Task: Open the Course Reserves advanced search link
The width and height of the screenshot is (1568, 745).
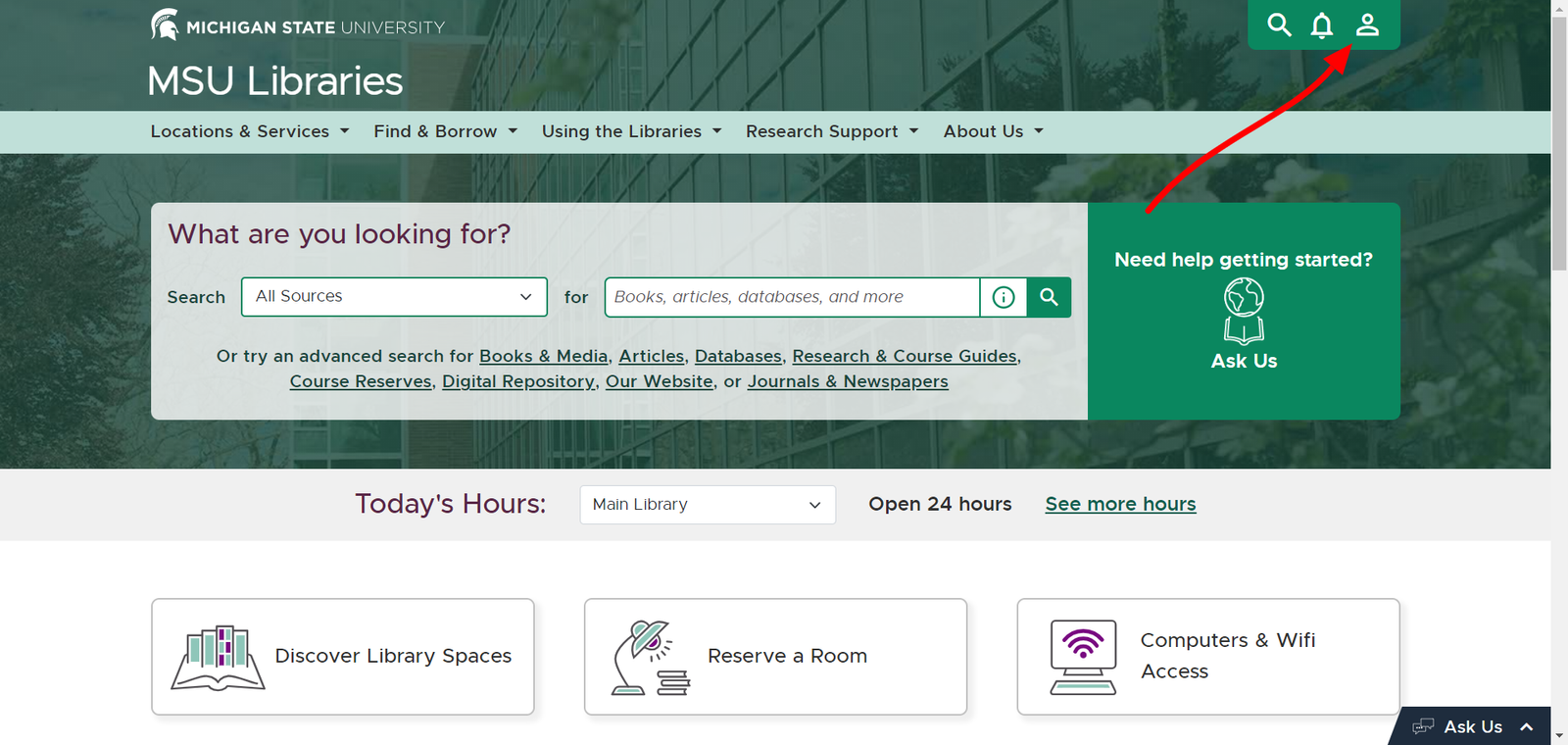Action: pyautogui.click(x=361, y=381)
